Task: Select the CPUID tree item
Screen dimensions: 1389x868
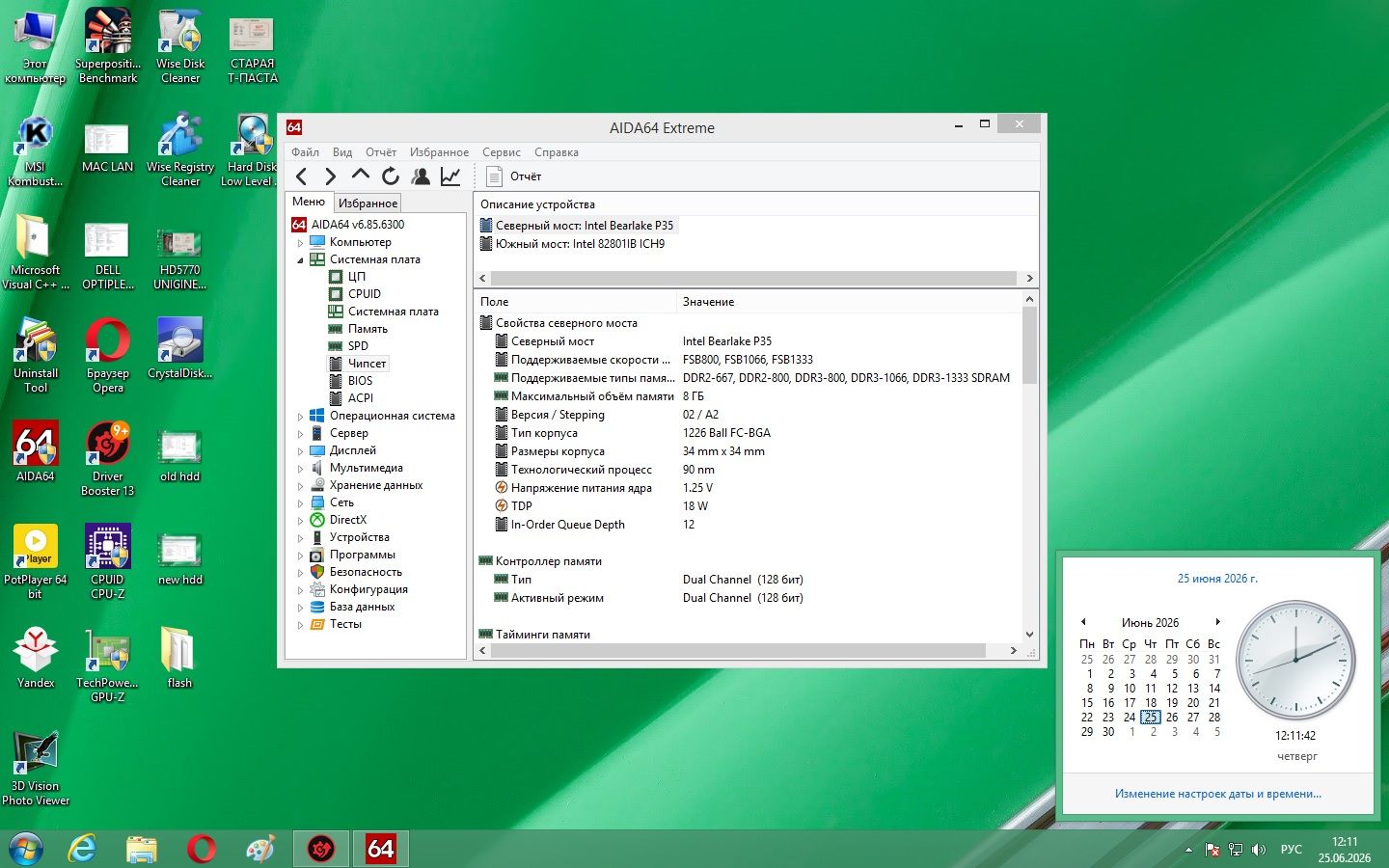Action: [365, 294]
